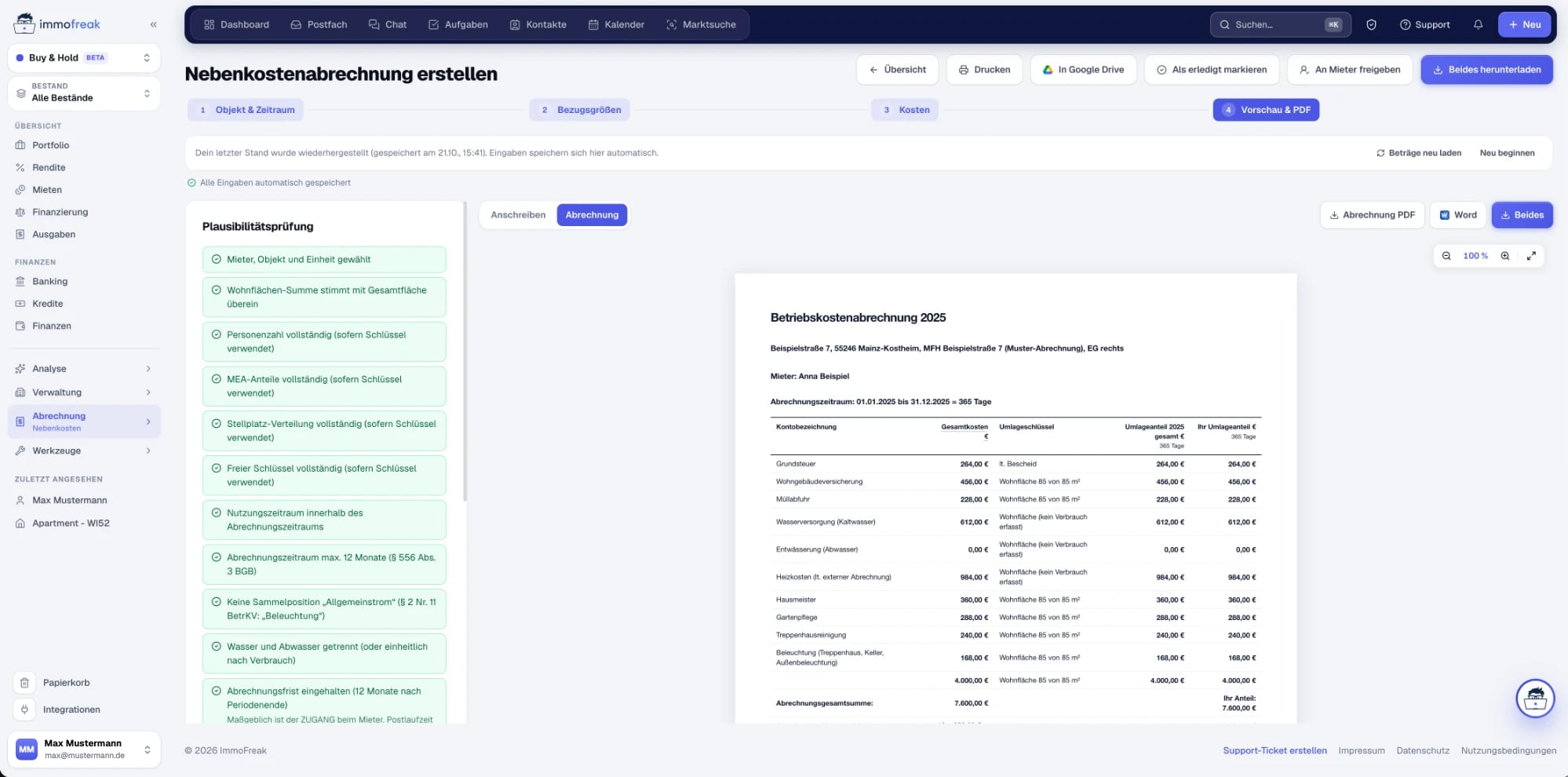Mark billing via Als erledigt markieren
Image resolution: width=1568 pixels, height=777 pixels.
click(1212, 70)
